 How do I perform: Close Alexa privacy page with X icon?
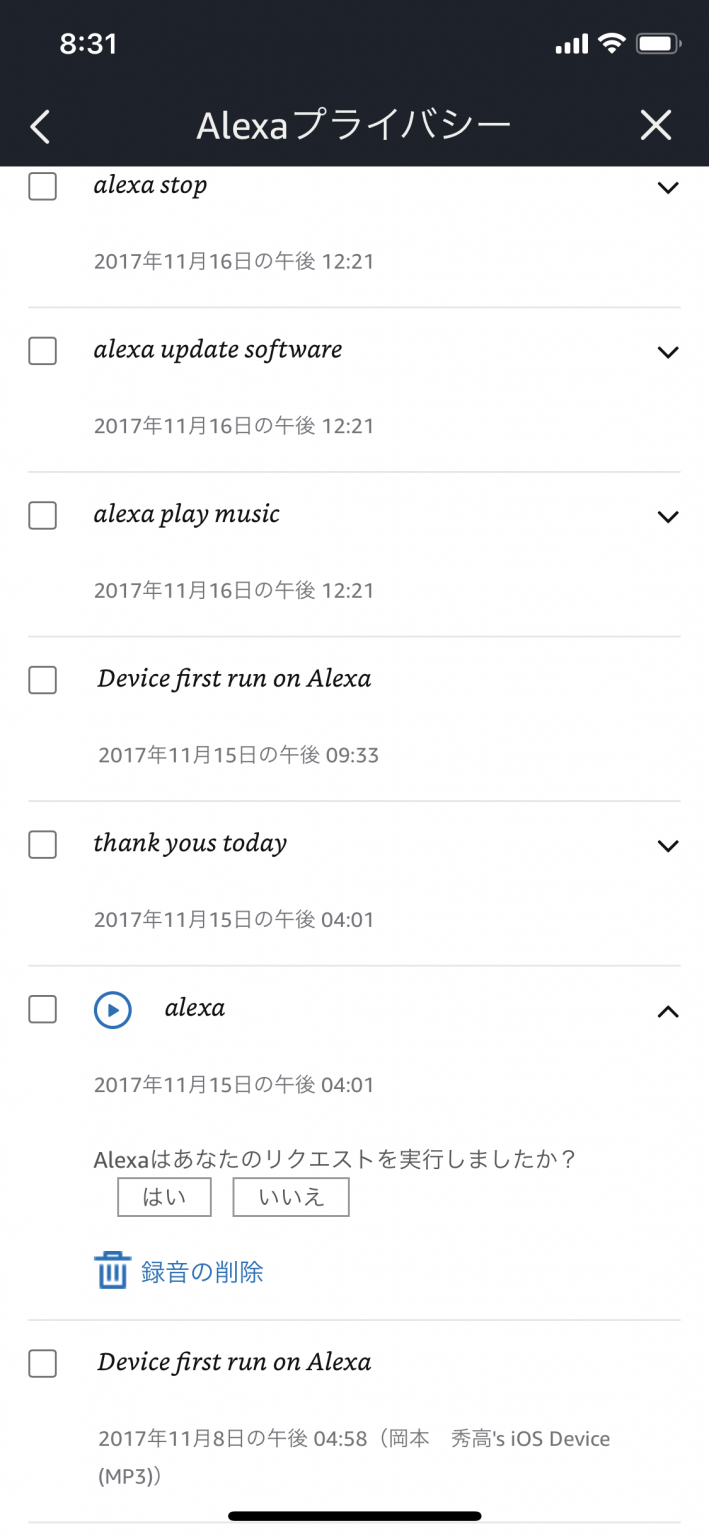pos(656,125)
